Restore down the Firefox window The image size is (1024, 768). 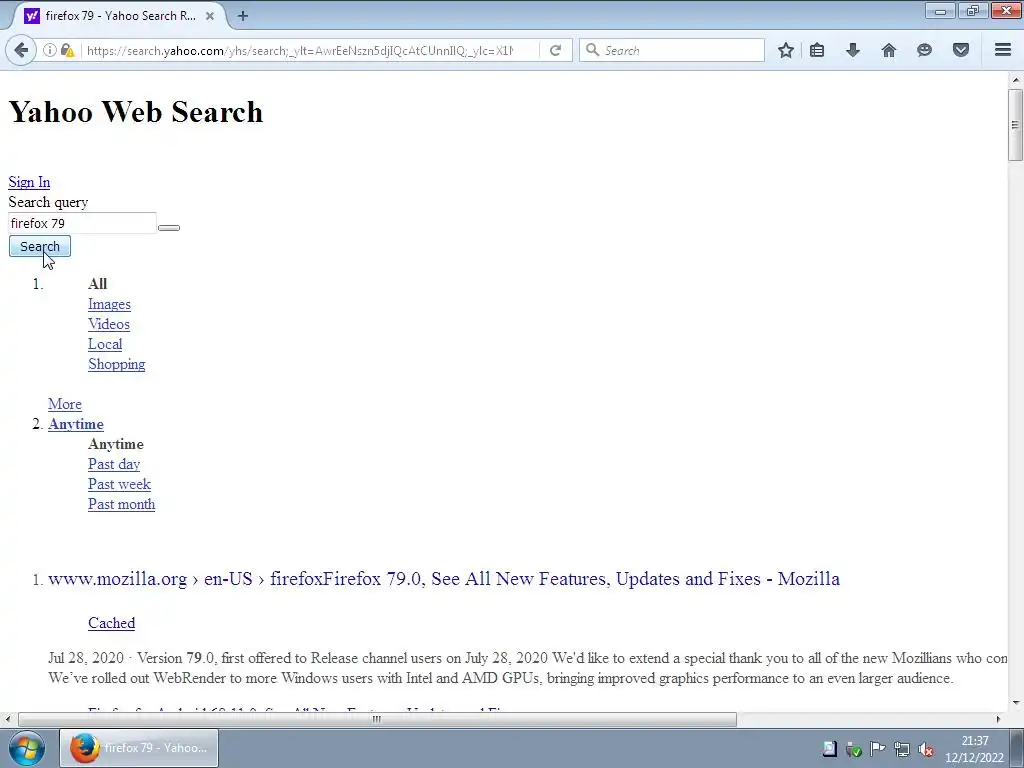tap(973, 10)
